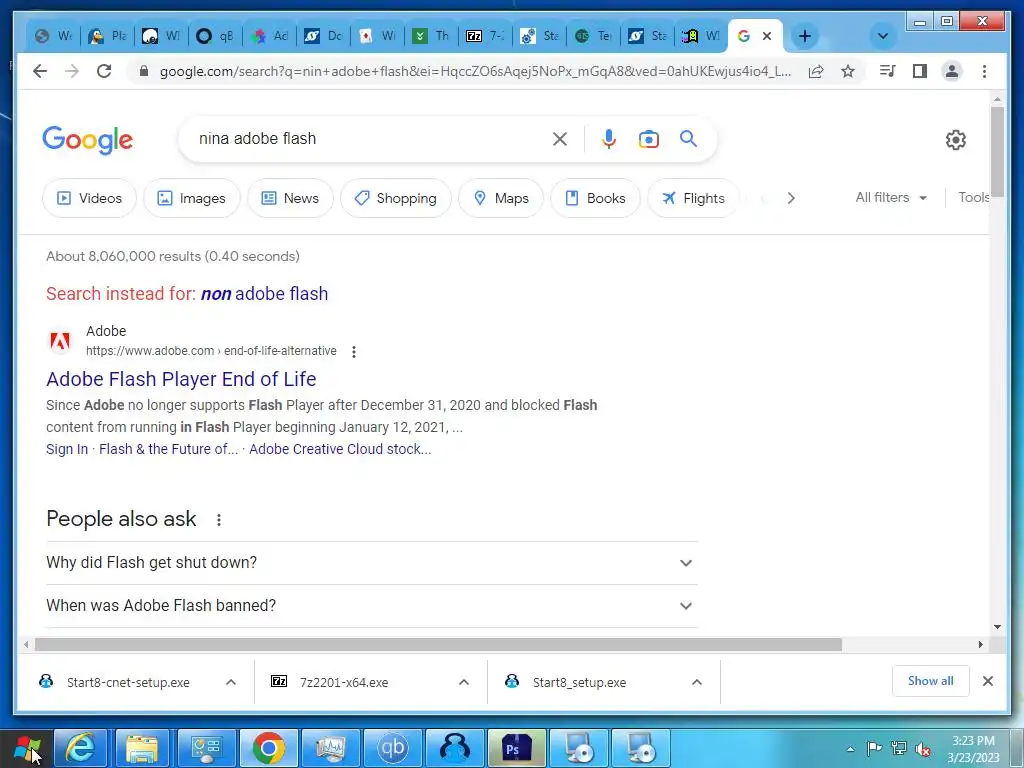This screenshot has width=1024, height=768.
Task: Open Photoshop from the taskbar
Action: [x=516, y=748]
